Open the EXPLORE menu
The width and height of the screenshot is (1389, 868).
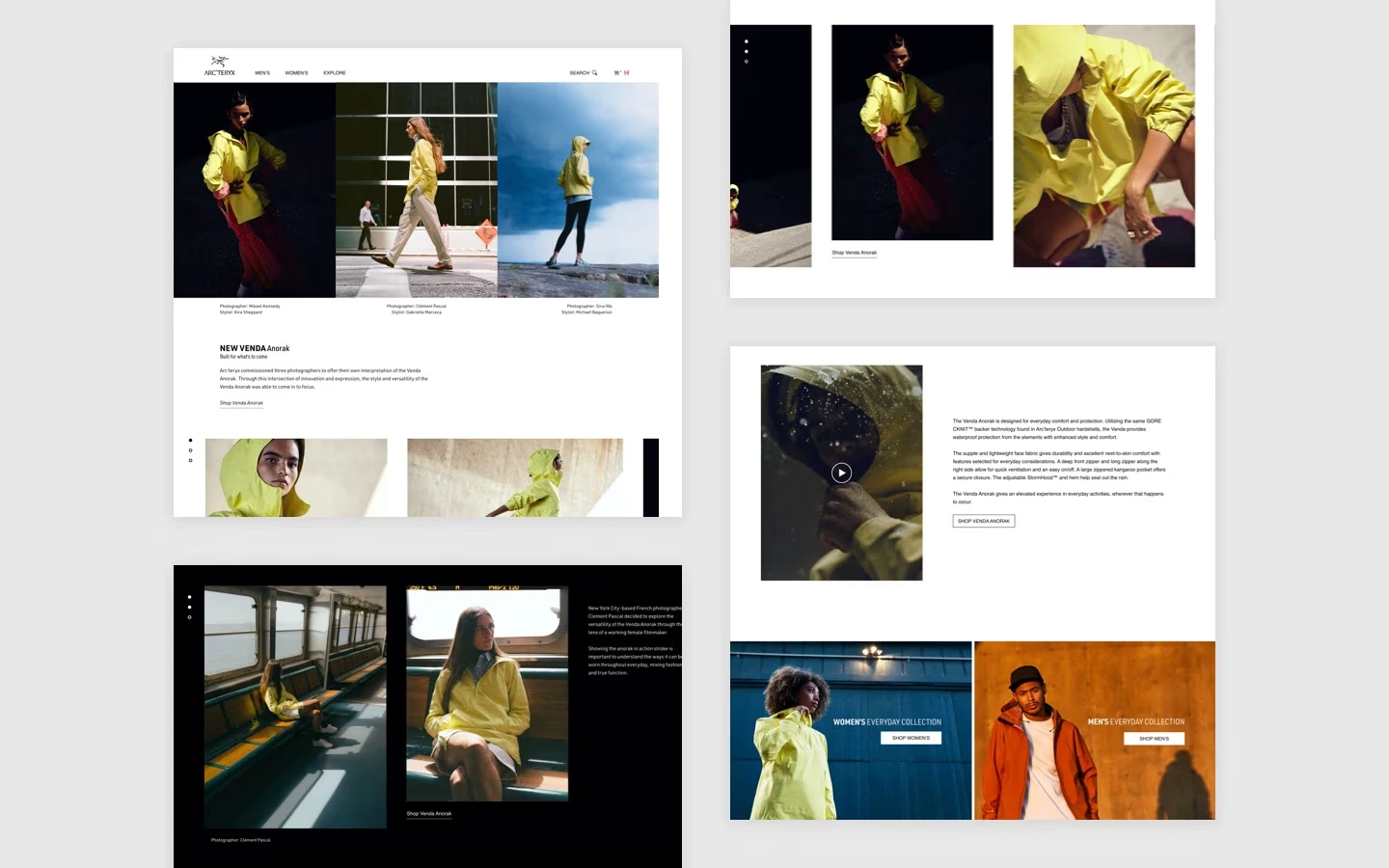(335, 73)
